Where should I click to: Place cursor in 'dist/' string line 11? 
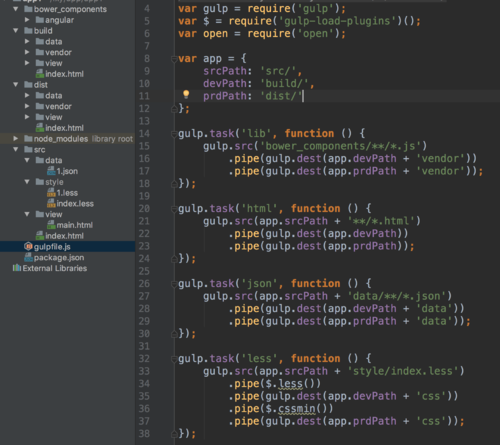[x=281, y=96]
